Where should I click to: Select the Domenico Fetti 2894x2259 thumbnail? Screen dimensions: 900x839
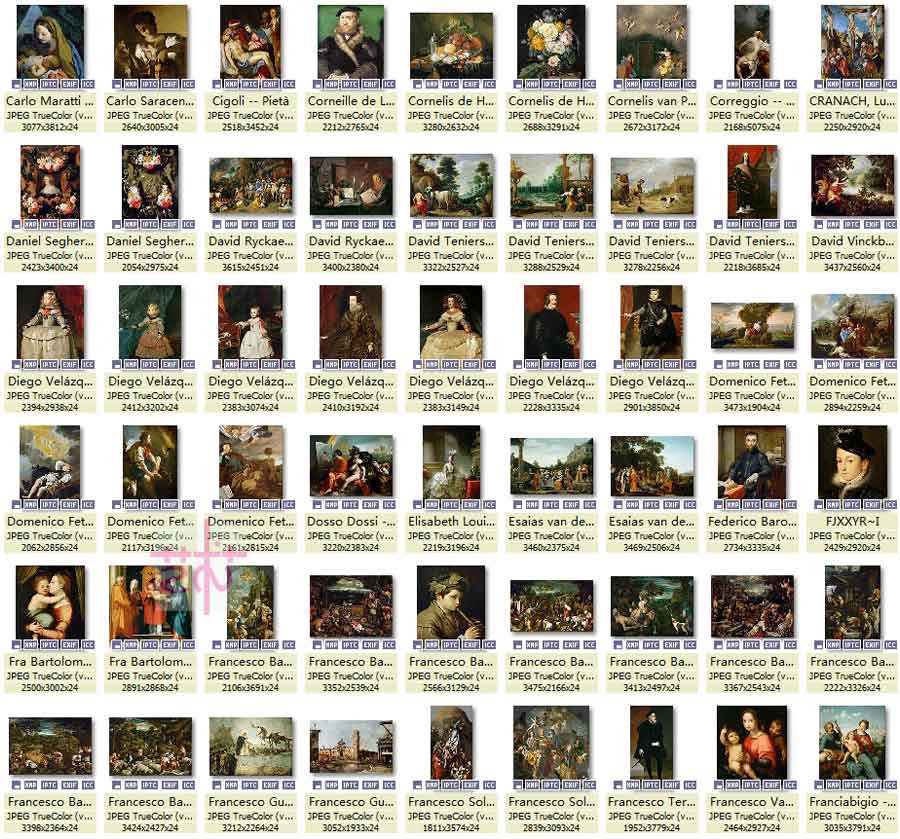click(x=852, y=325)
